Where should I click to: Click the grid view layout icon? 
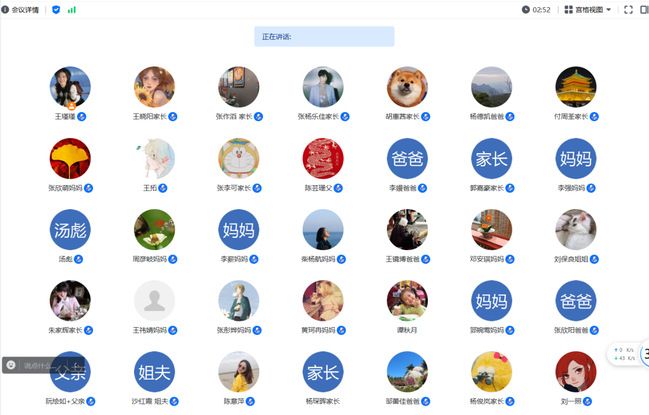click(x=569, y=10)
